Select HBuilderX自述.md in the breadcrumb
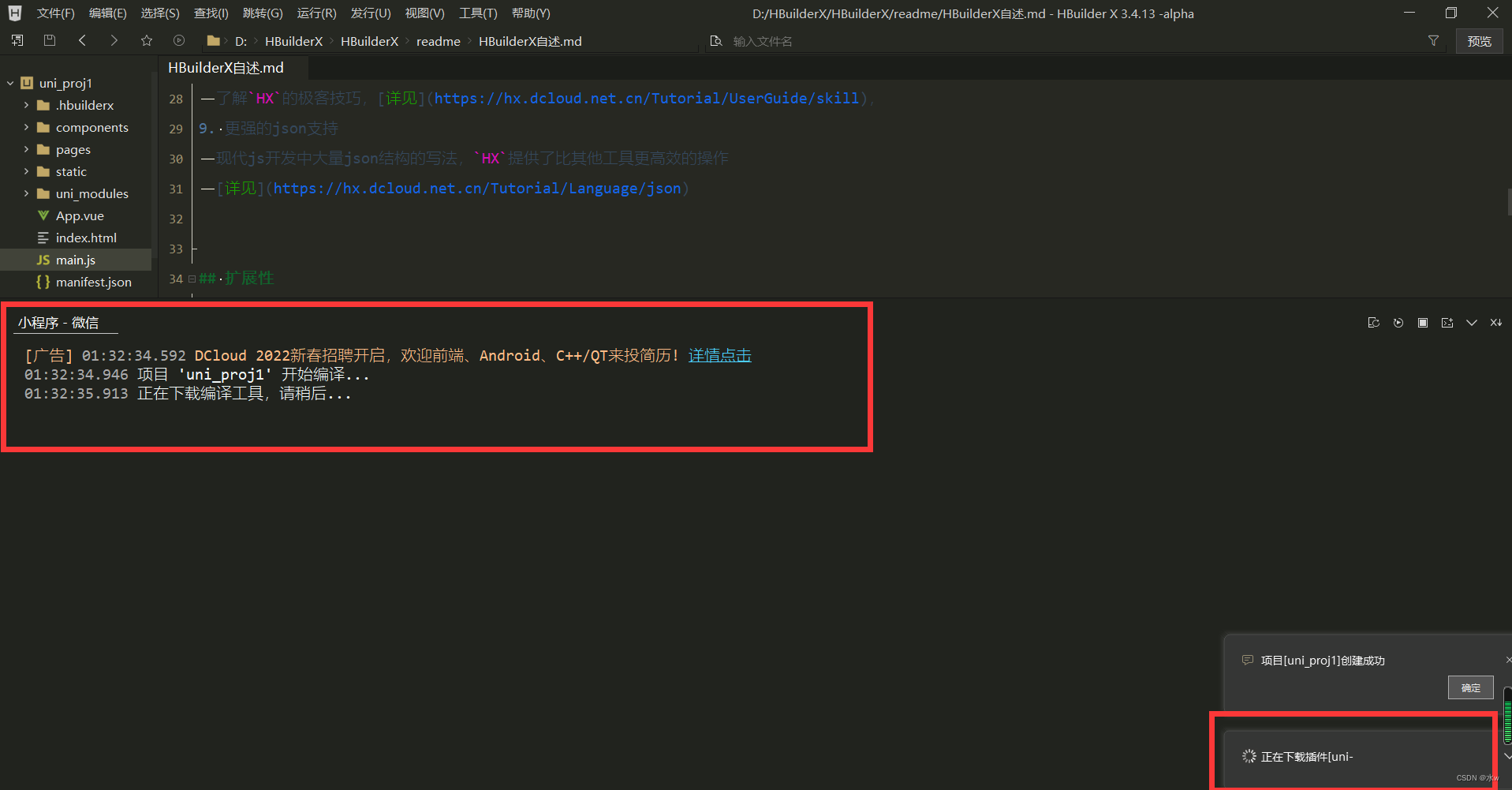Screen dimensions: 1512x790 (530, 41)
